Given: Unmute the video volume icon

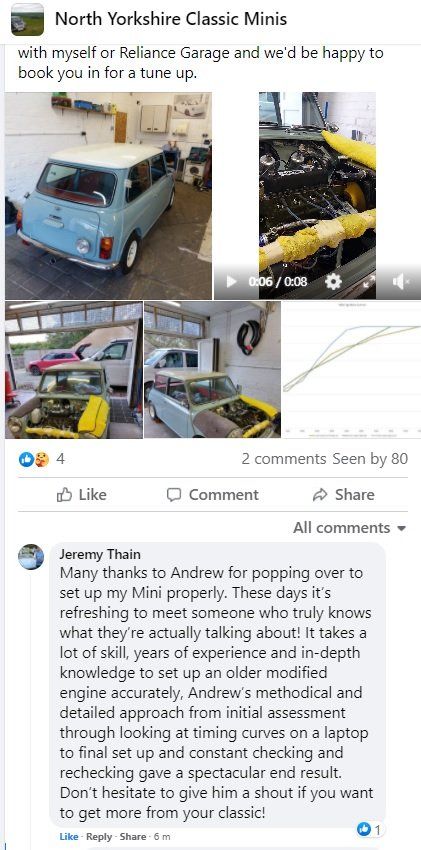Looking at the screenshot, I should click(400, 281).
